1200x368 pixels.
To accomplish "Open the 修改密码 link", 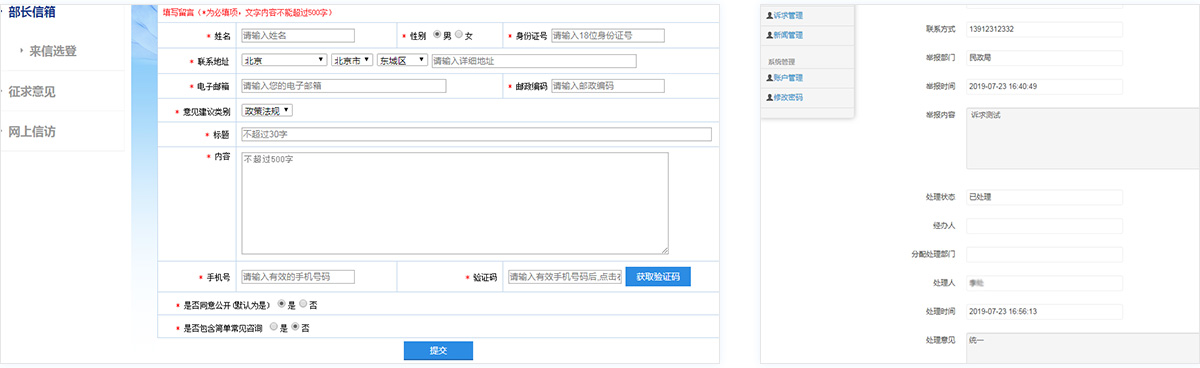I will pyautogui.click(x=788, y=98).
